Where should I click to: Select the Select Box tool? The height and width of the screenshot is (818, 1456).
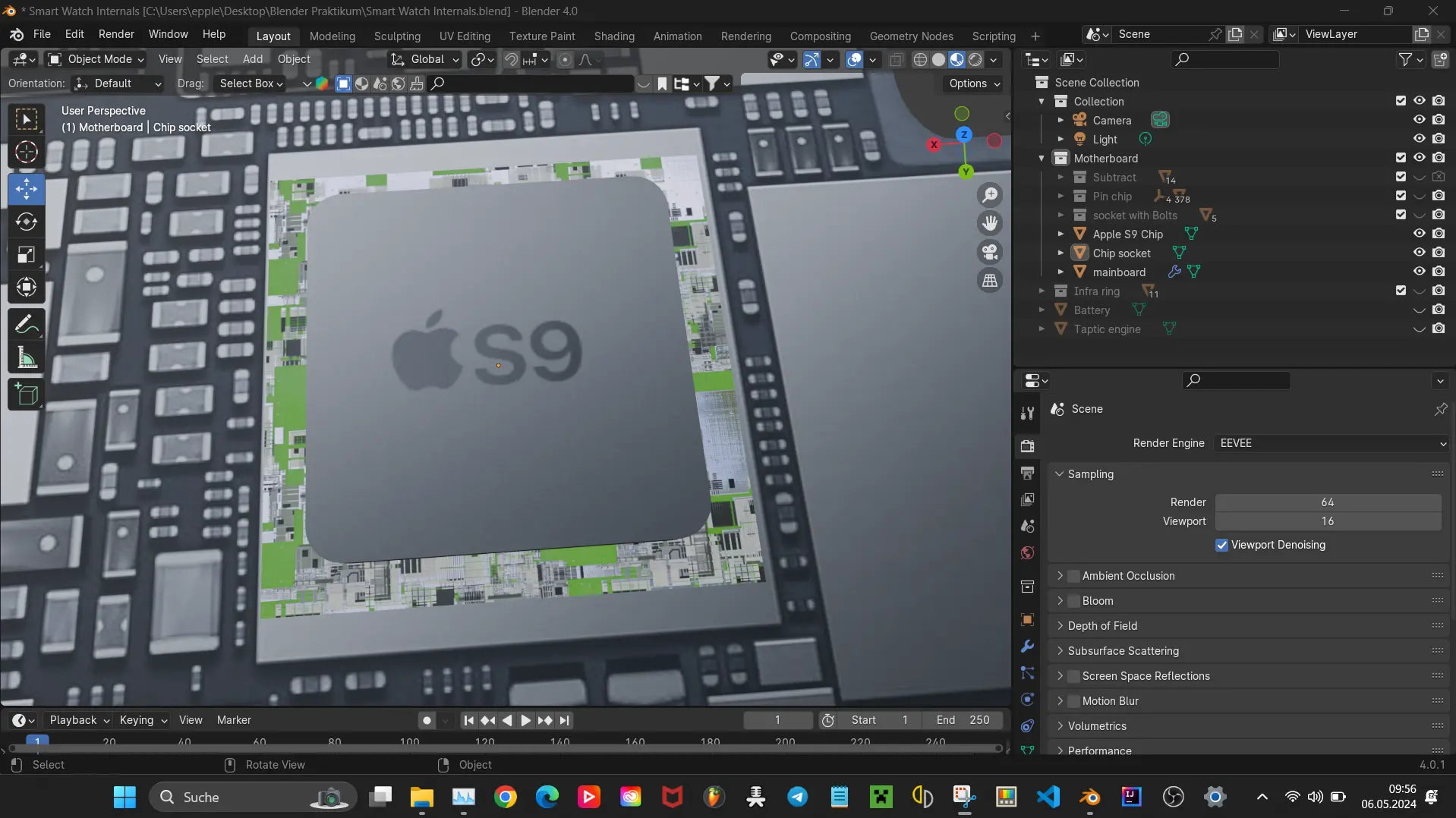[27, 119]
